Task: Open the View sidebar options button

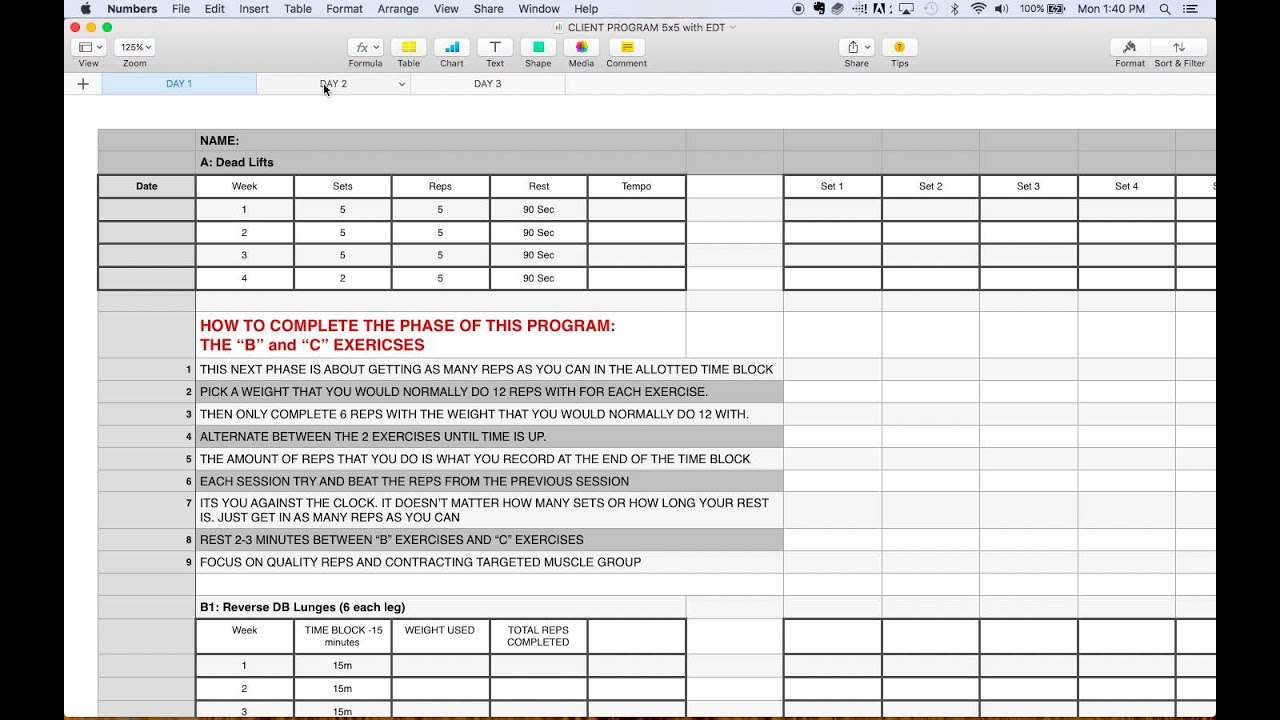Action: [89, 47]
